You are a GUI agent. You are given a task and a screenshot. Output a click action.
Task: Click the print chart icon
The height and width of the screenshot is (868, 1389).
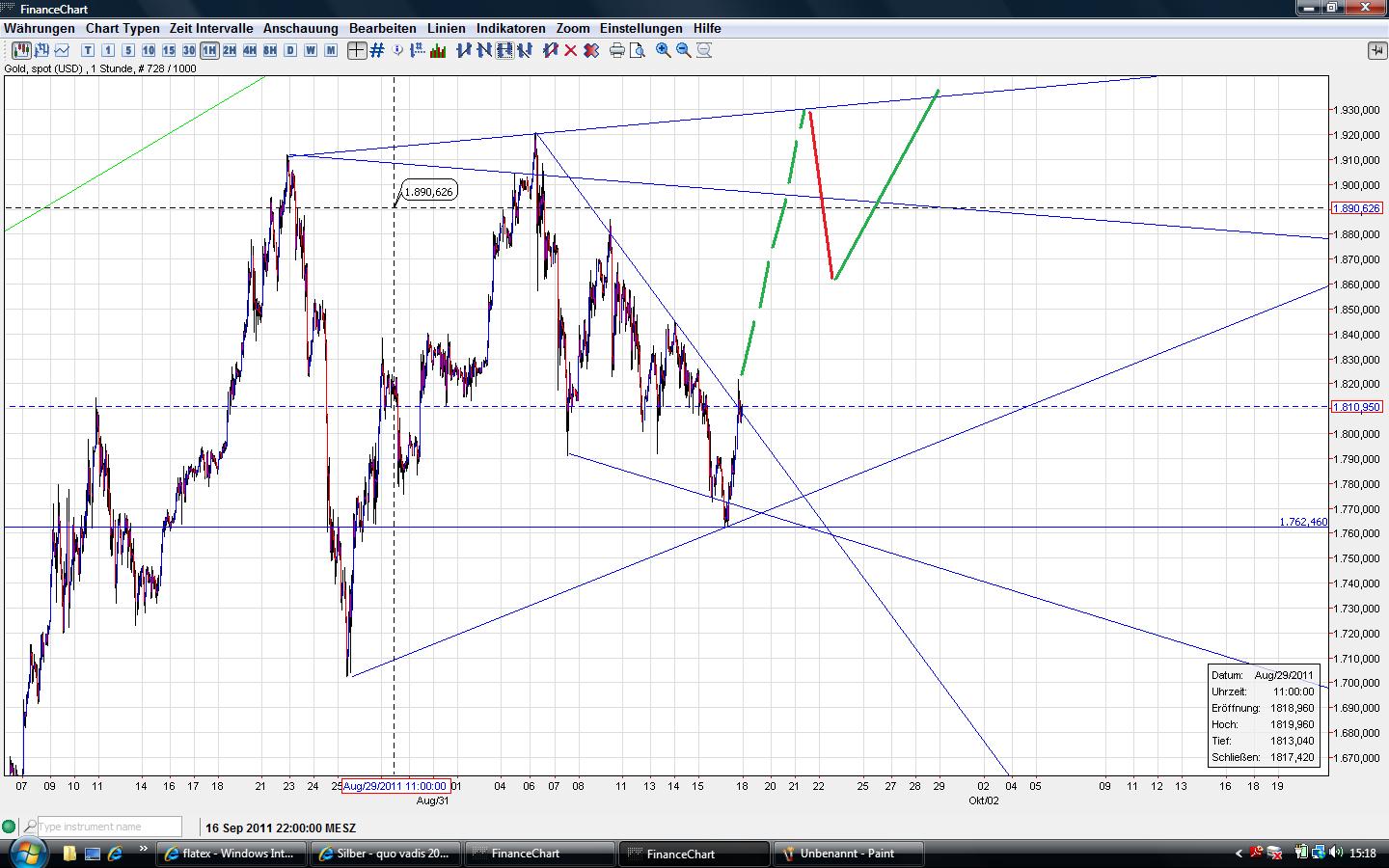click(617, 50)
